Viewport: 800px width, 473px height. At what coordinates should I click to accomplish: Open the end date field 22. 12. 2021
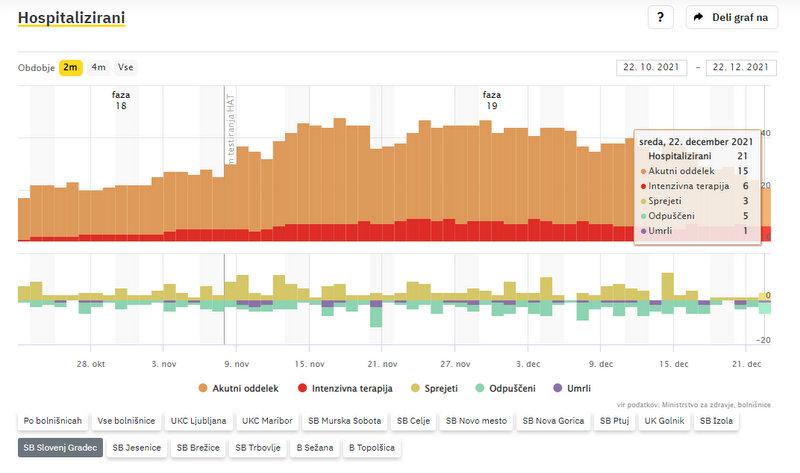741,67
